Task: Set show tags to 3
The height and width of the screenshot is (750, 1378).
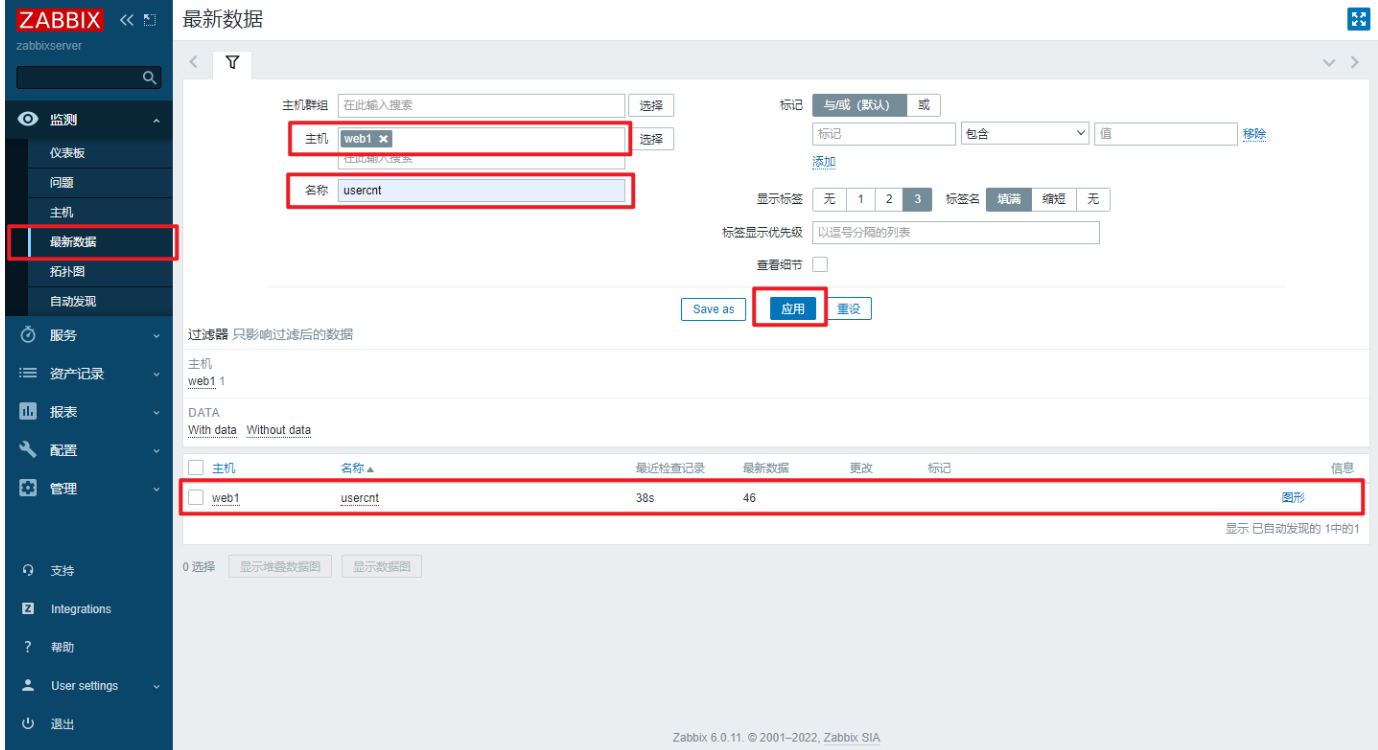Action: pyautogui.click(x=917, y=199)
